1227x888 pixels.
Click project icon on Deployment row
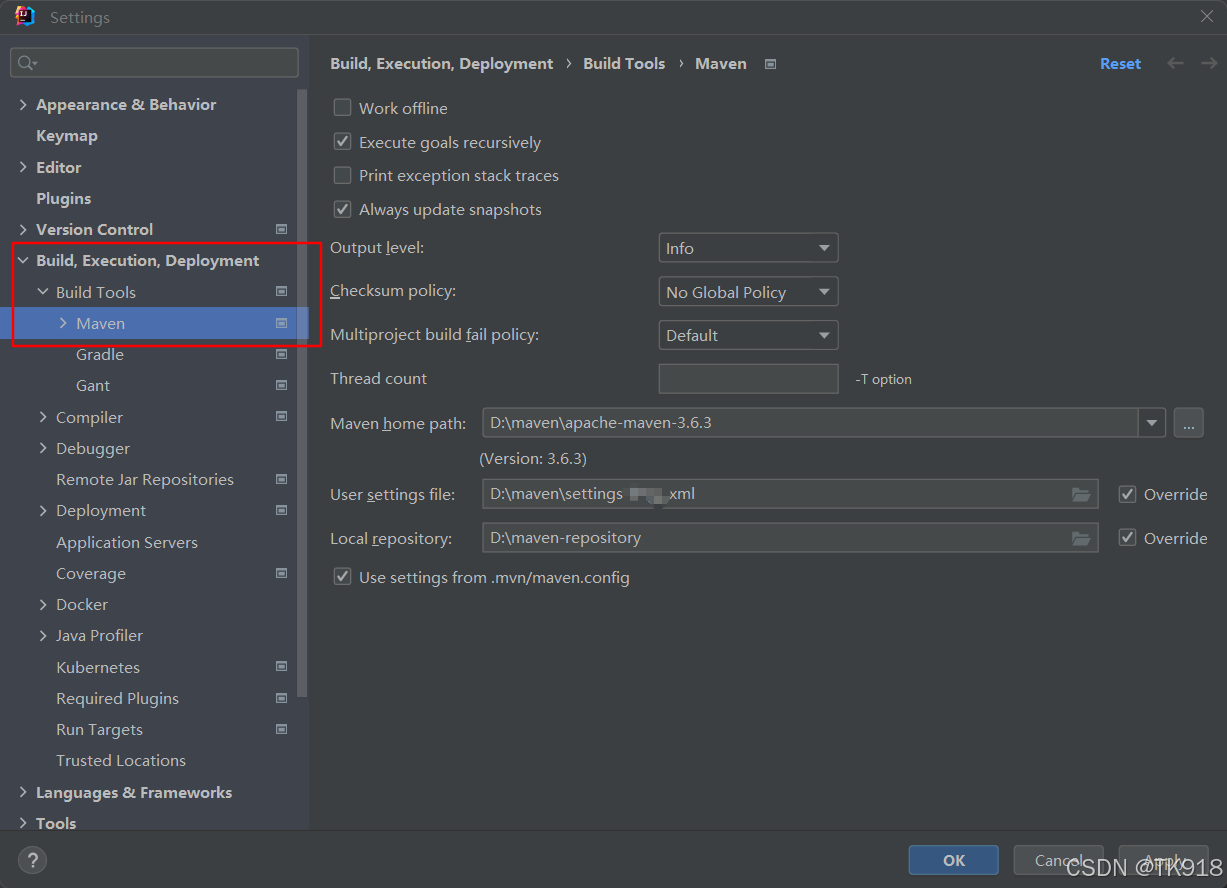pos(281,510)
